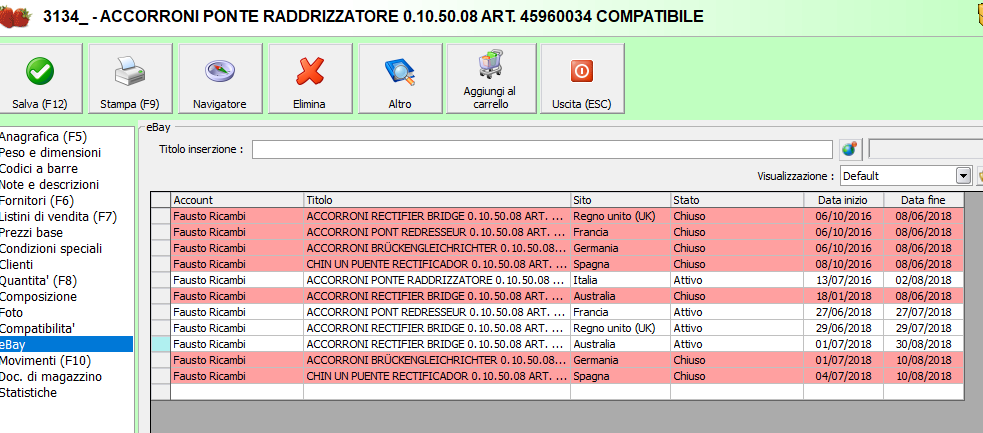The image size is (983, 433).
Task: Click the Titolo inserzione text field
Action: (542, 149)
